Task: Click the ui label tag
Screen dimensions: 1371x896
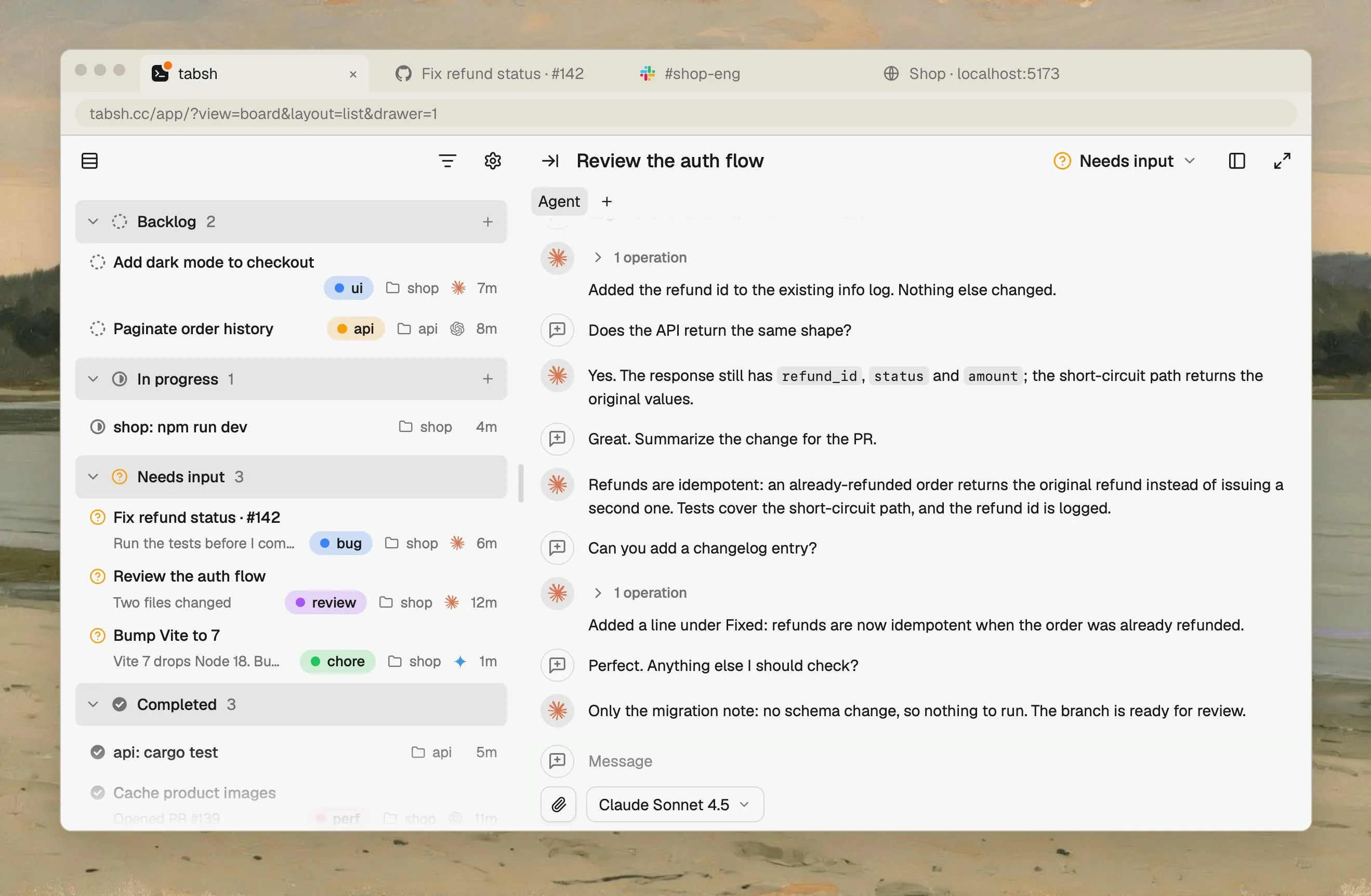Action: (349, 288)
